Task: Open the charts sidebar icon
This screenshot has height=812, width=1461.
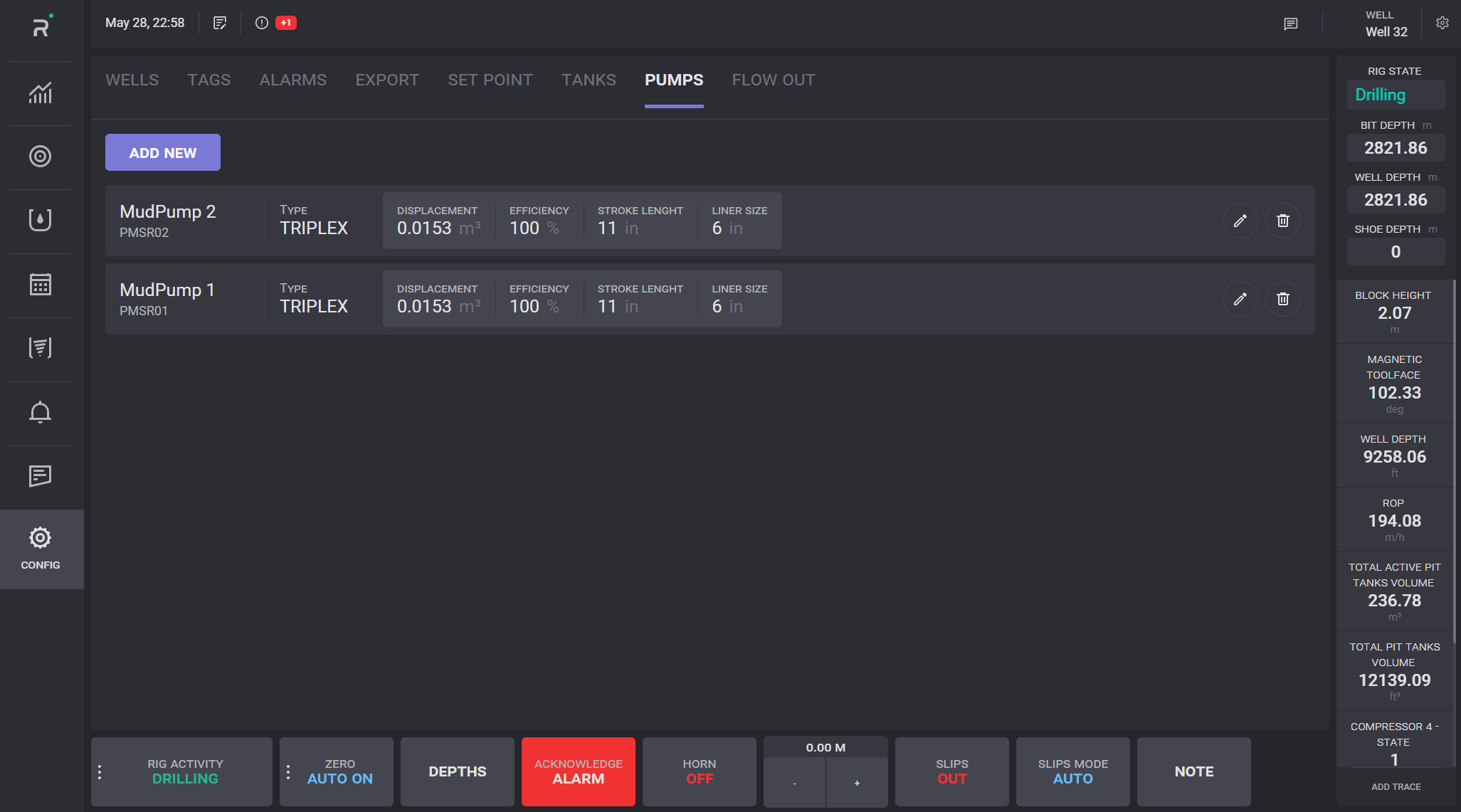Action: point(41,93)
